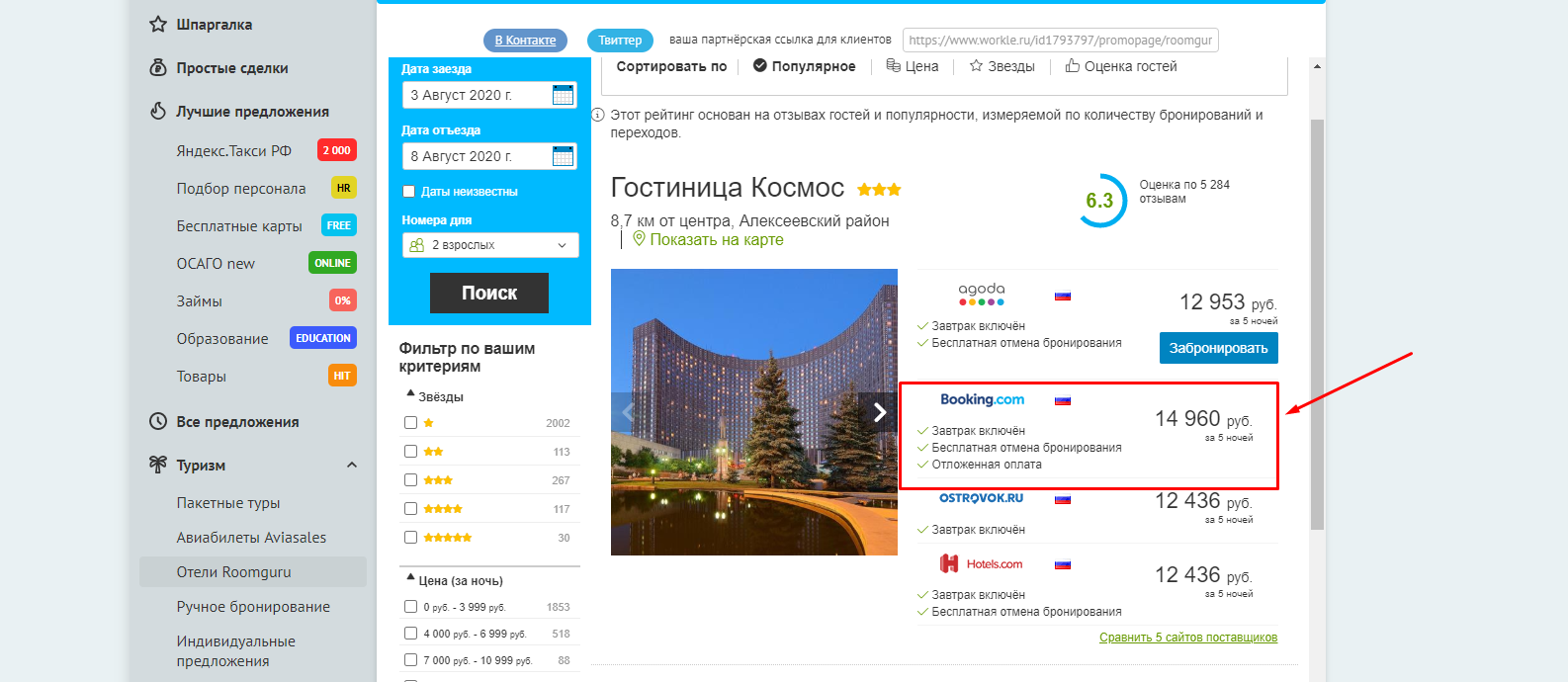Open calendar icon for check-in date

(563, 95)
